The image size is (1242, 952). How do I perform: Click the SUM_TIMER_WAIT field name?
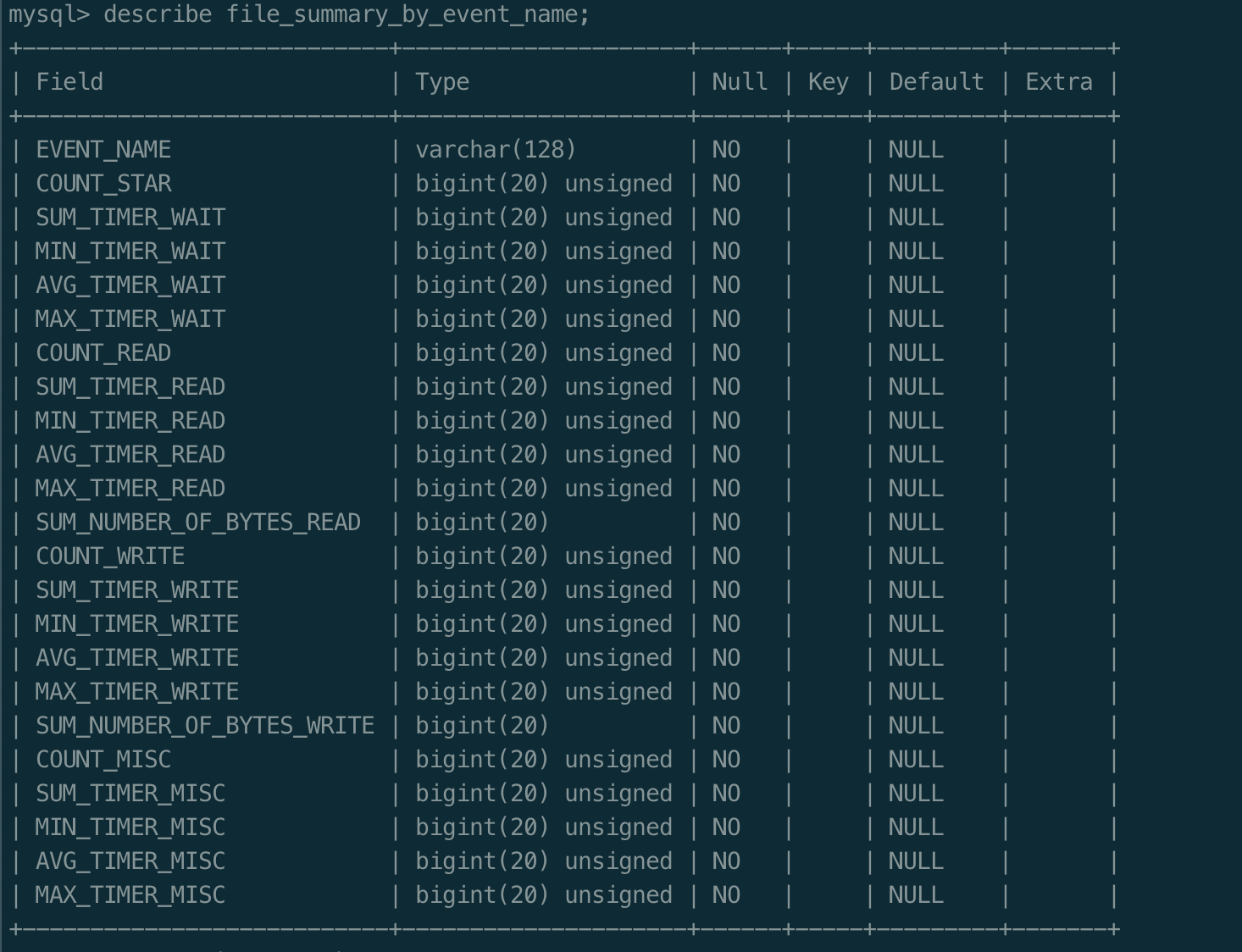pyautogui.click(x=130, y=218)
